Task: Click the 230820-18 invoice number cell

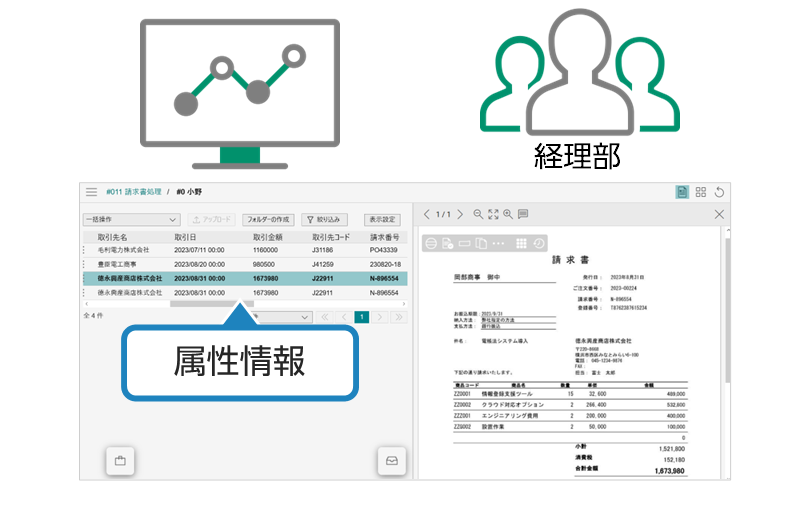Action: 385,264
